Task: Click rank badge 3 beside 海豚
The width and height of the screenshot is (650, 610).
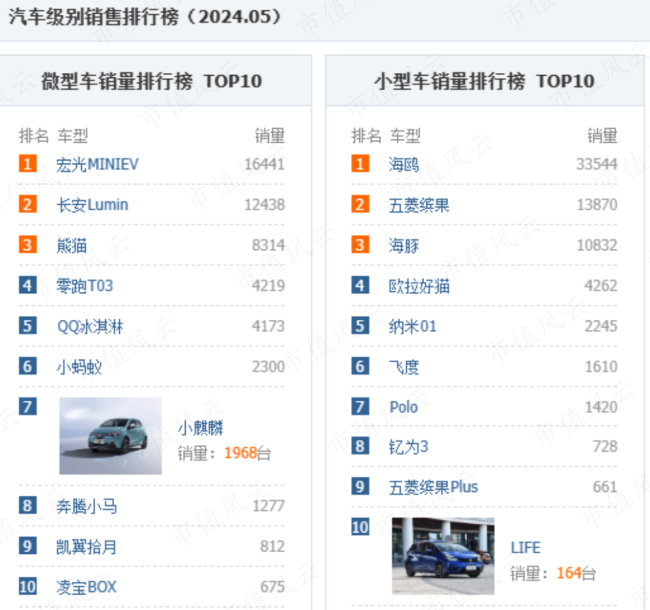Action: click(360, 244)
